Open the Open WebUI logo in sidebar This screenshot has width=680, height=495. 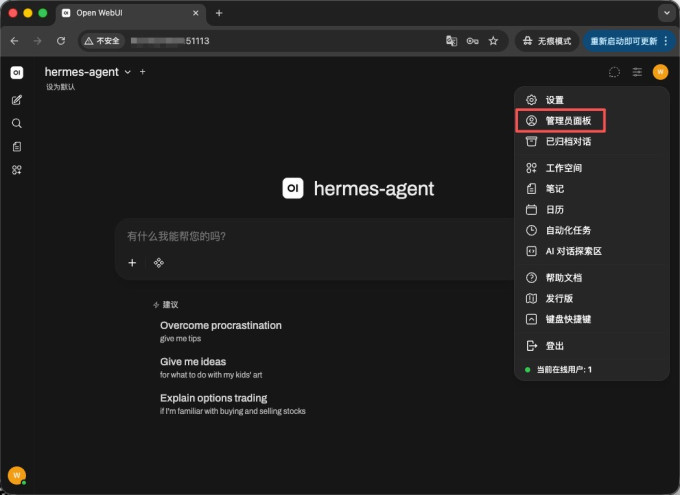coord(16,72)
